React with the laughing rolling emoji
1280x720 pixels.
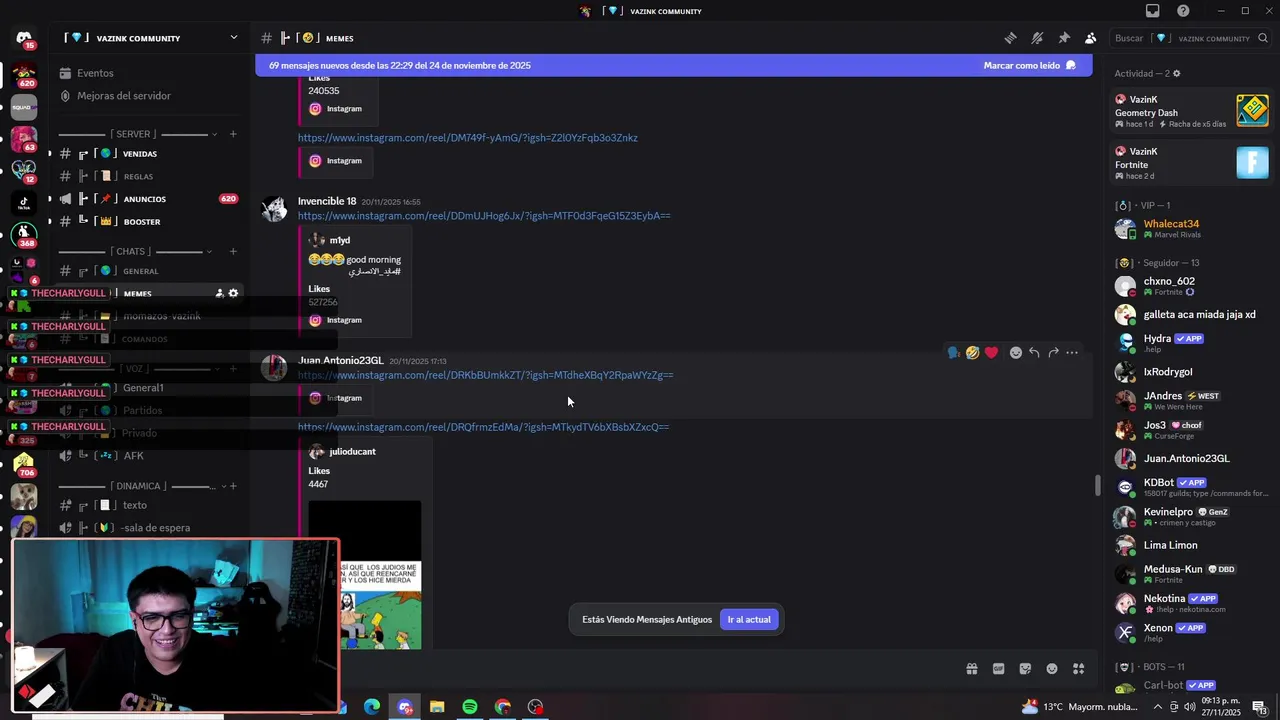972,353
